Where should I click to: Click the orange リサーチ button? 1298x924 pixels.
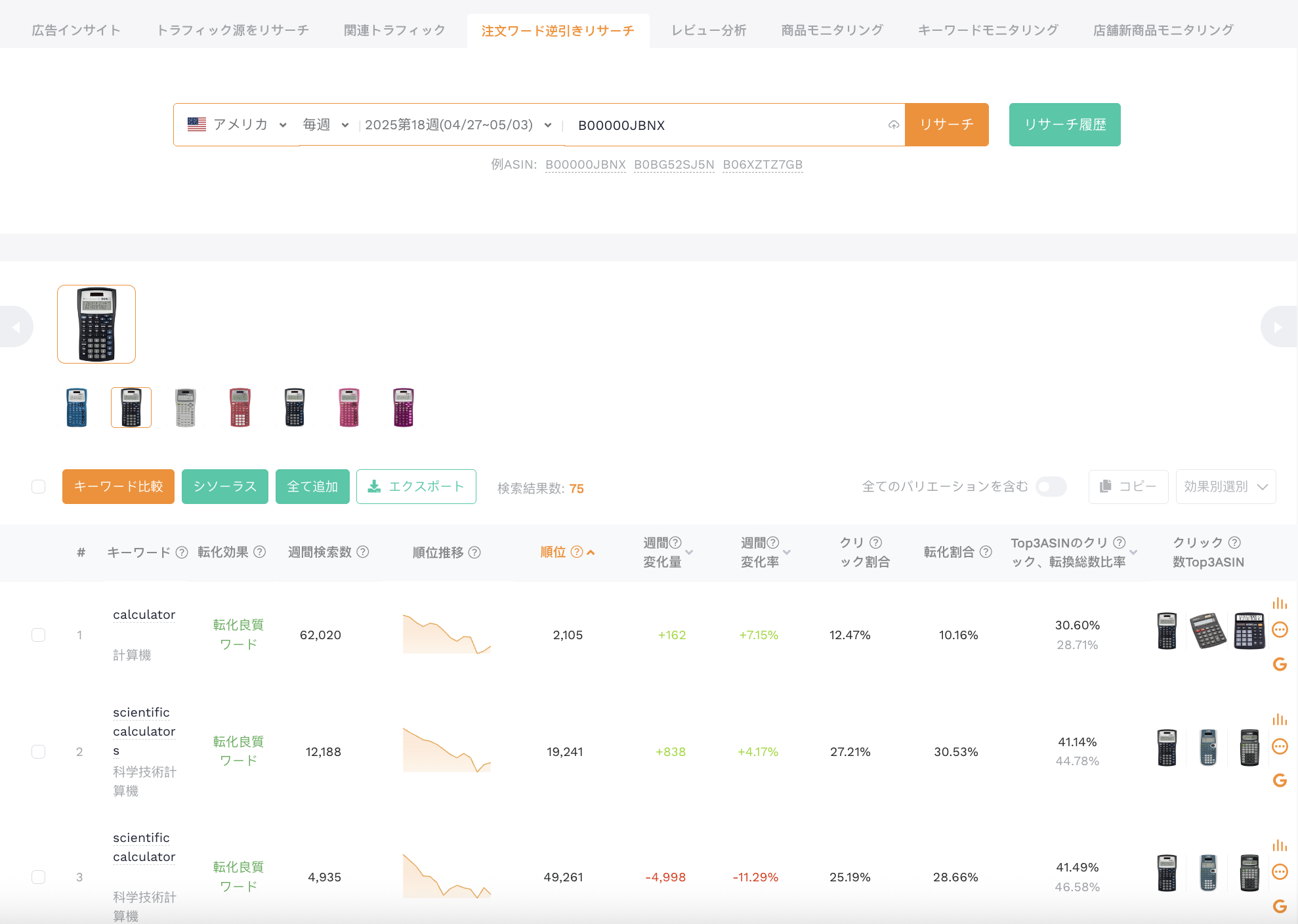pyautogui.click(x=946, y=125)
